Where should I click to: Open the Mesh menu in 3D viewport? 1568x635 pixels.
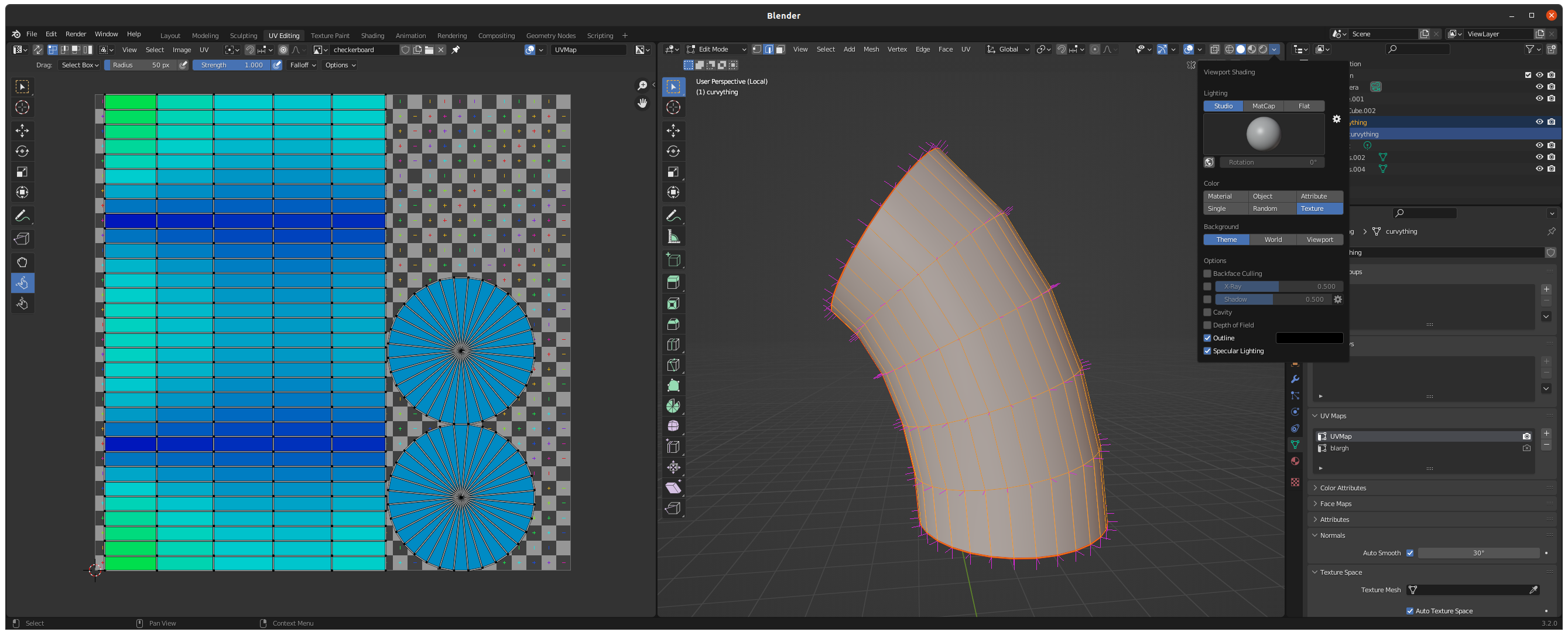click(x=871, y=49)
